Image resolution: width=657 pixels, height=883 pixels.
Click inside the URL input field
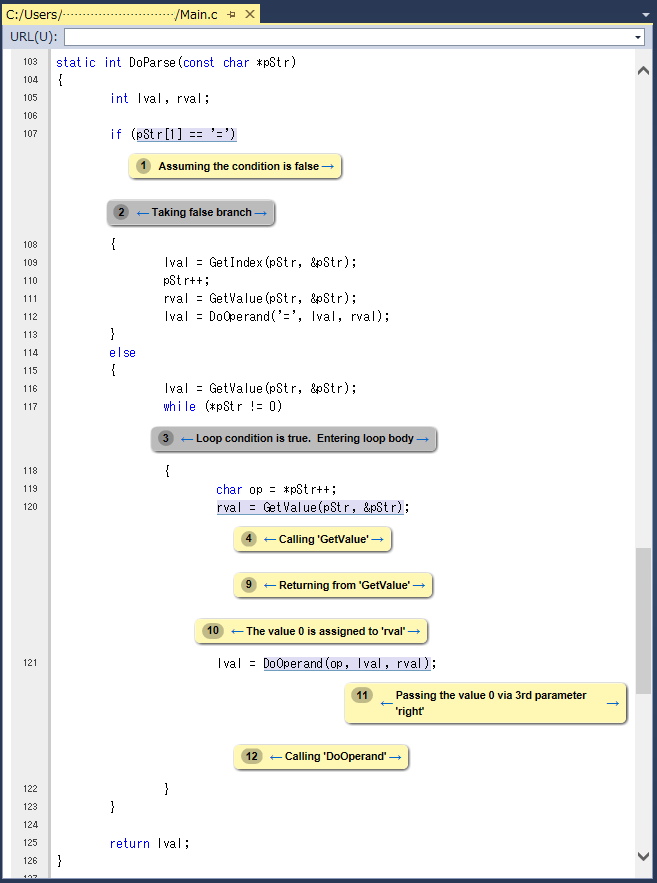pyautogui.click(x=350, y=37)
